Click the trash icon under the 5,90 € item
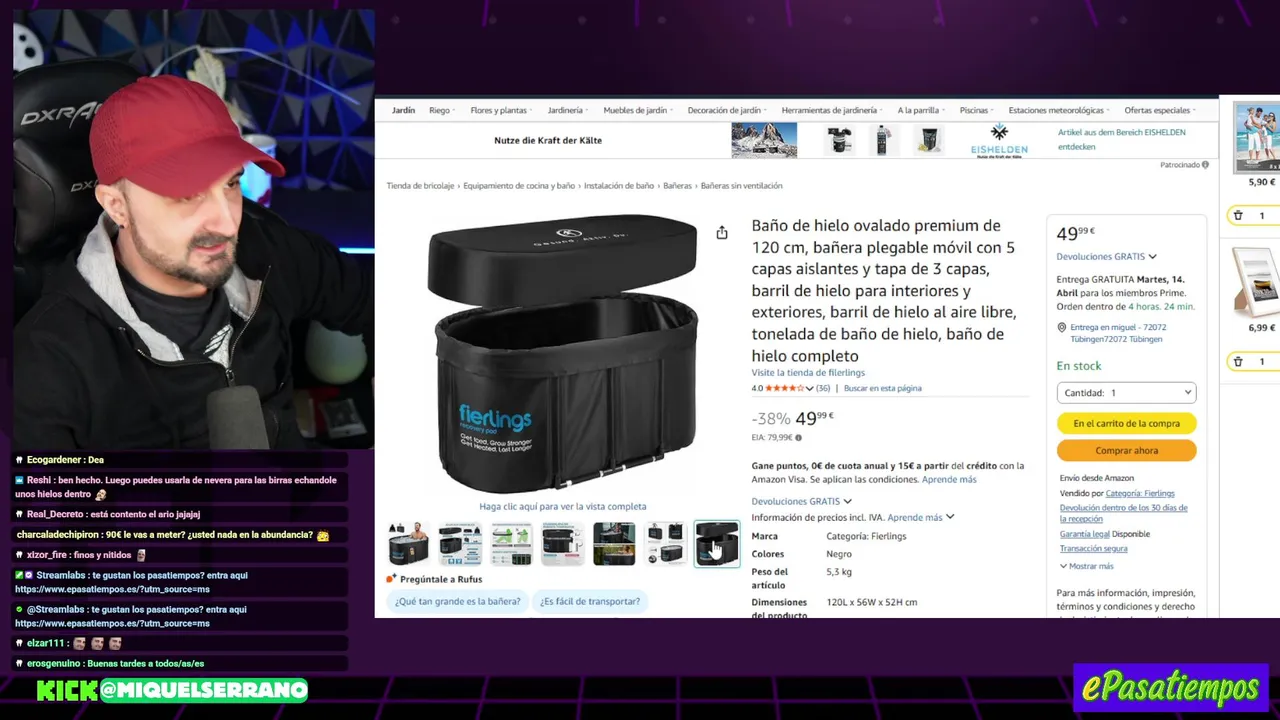This screenshot has width=1280, height=720. pyautogui.click(x=1238, y=216)
